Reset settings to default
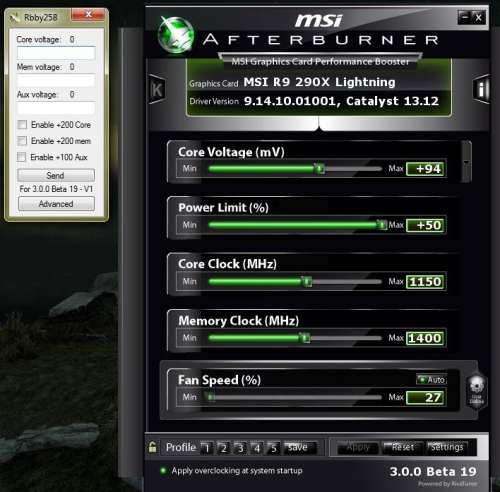Viewport: 500px width, 492px height. point(403,447)
